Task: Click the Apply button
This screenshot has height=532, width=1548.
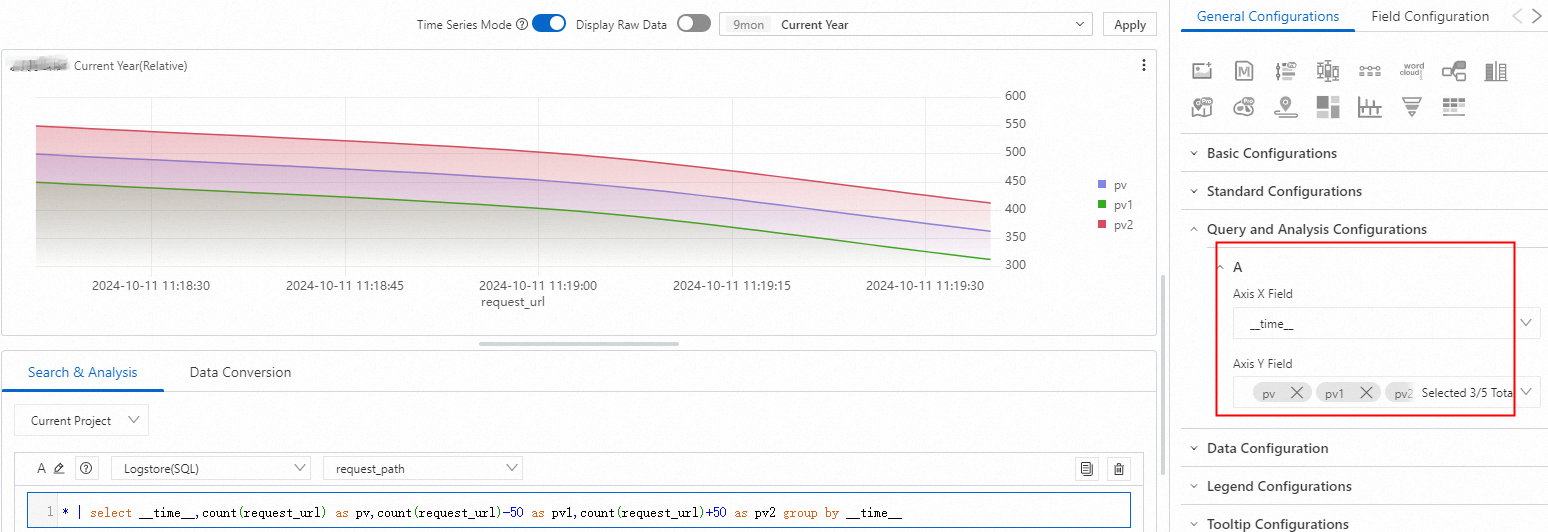Action: coord(1130,25)
